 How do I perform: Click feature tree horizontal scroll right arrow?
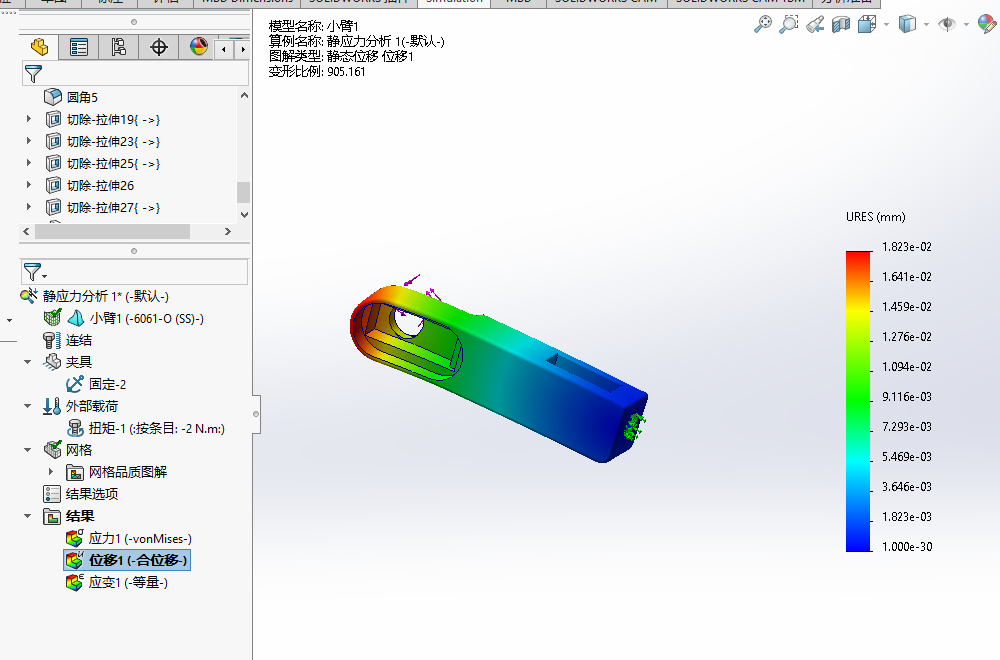[228, 231]
